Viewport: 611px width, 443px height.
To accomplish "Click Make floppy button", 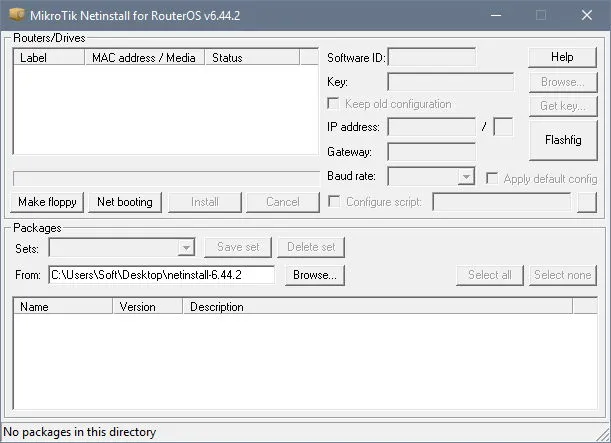I will (x=47, y=202).
